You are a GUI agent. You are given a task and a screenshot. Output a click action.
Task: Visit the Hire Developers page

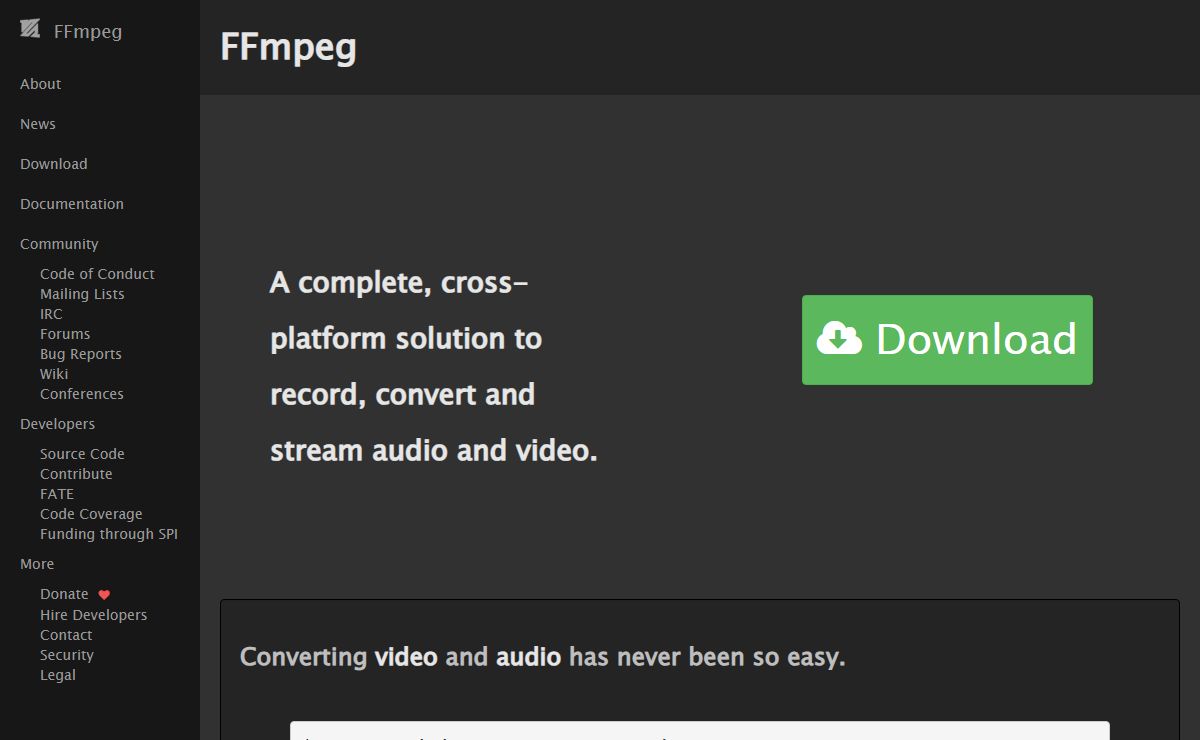coord(93,615)
